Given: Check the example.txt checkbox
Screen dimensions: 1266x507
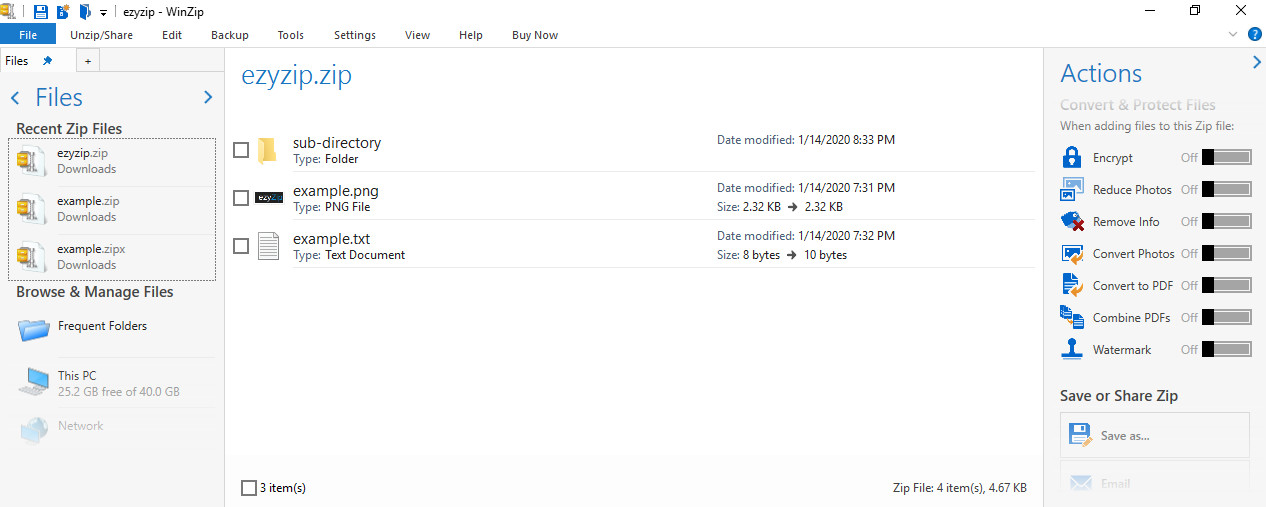Looking at the screenshot, I should click(241, 246).
